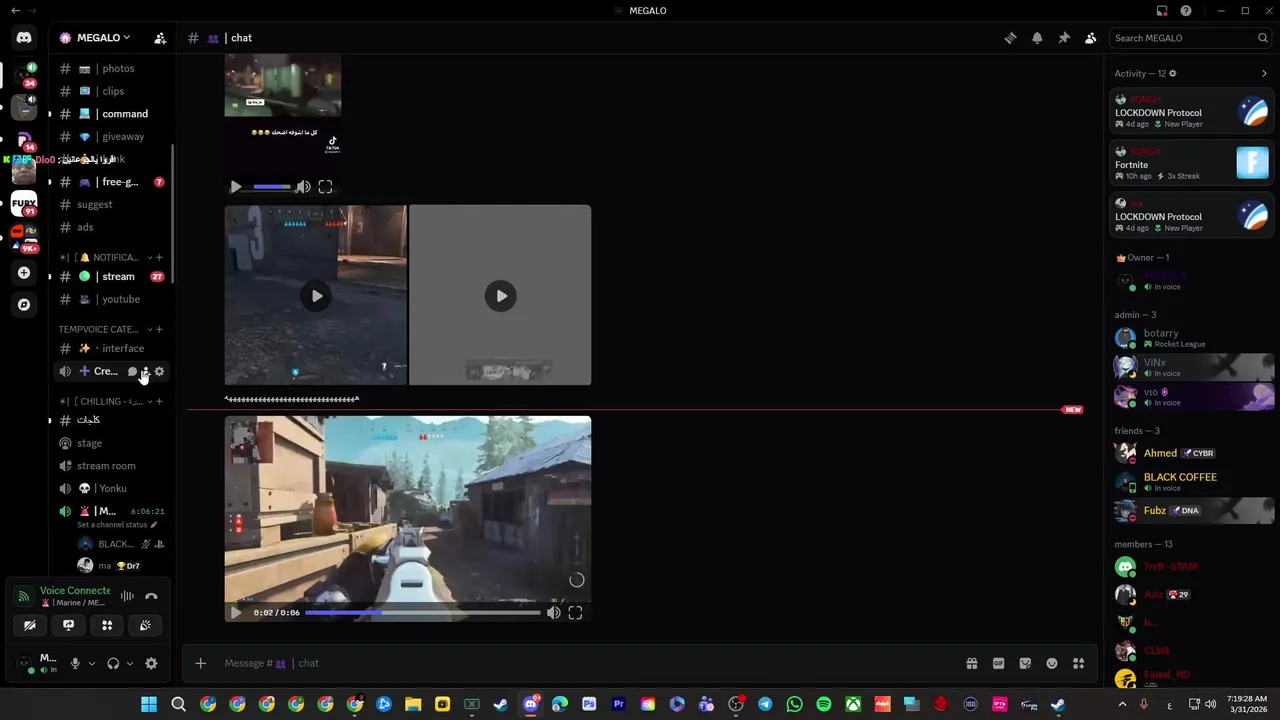Screen dimensions: 1280x720
Task: Open the emoji picker
Action: pyautogui.click(x=1052, y=663)
